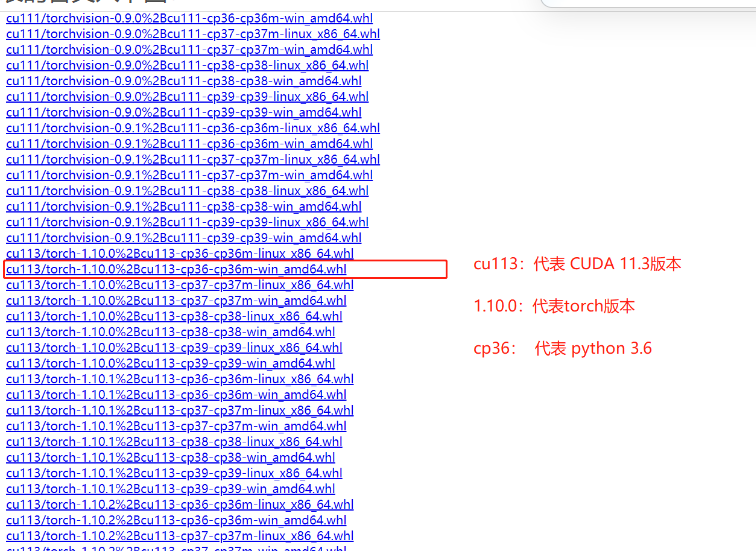Open cu113 torch-1.10.1 cp39 win_amd64 link
Viewport: 756px width, 551px height.
(x=171, y=489)
